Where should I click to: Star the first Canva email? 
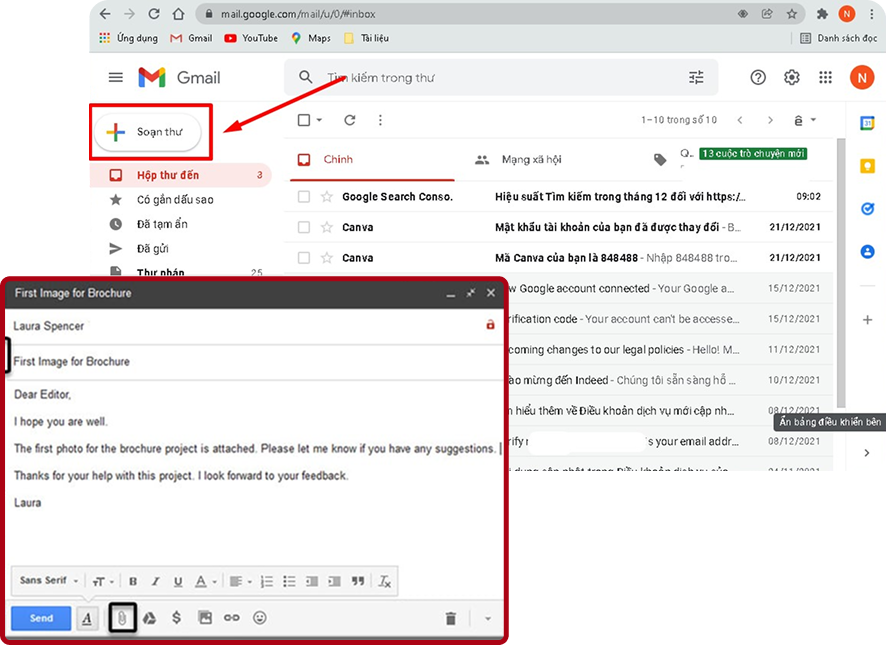pos(326,228)
